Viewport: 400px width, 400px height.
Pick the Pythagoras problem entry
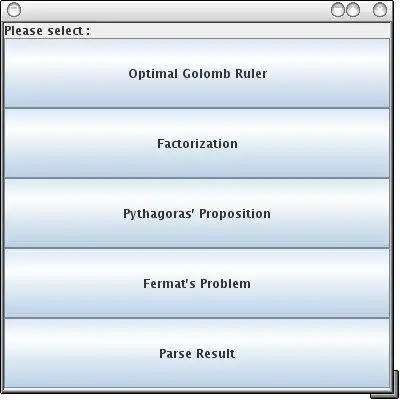[197, 213]
